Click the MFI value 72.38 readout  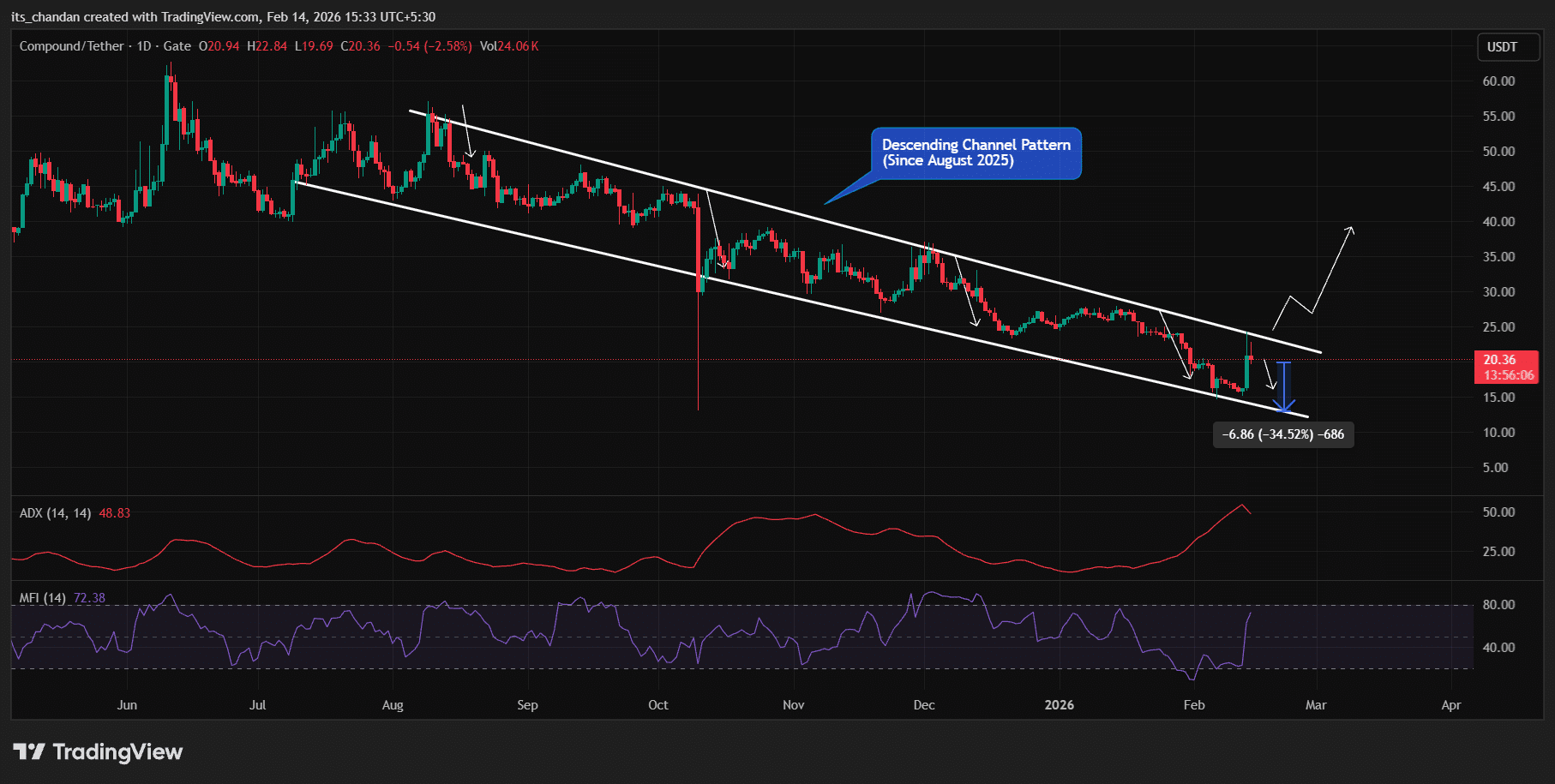coord(89,598)
